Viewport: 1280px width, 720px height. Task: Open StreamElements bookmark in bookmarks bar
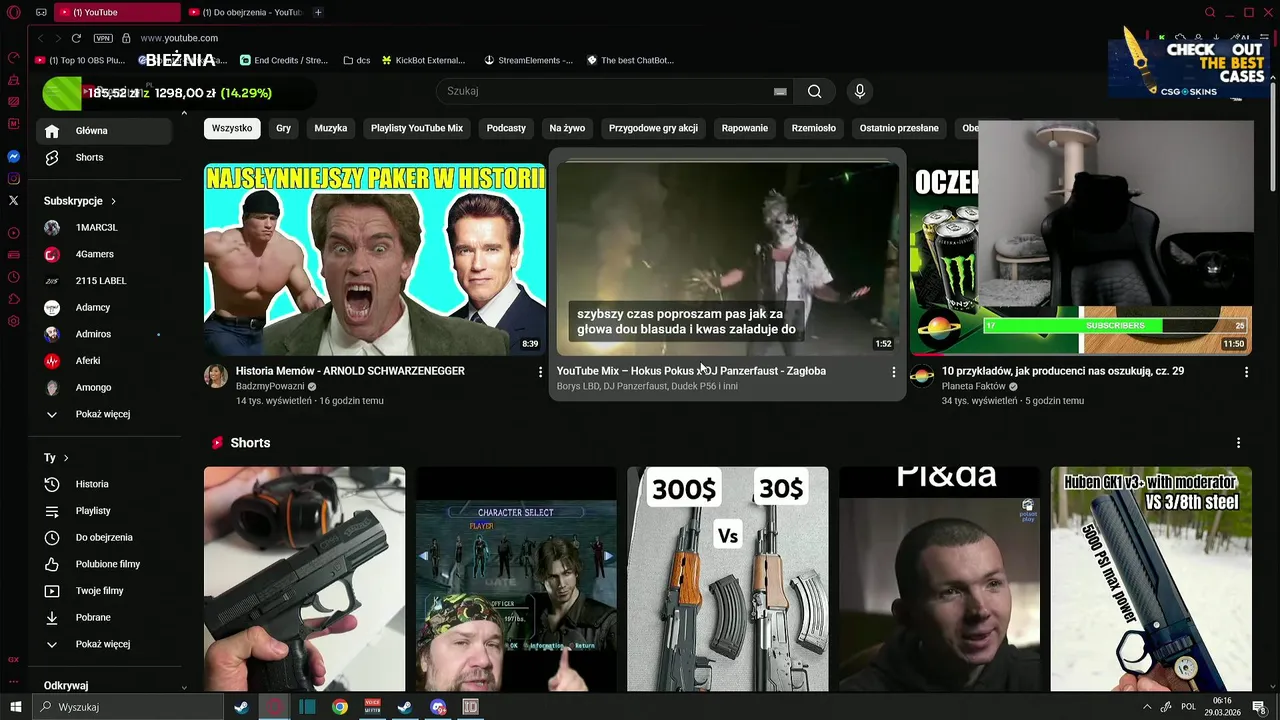(529, 60)
